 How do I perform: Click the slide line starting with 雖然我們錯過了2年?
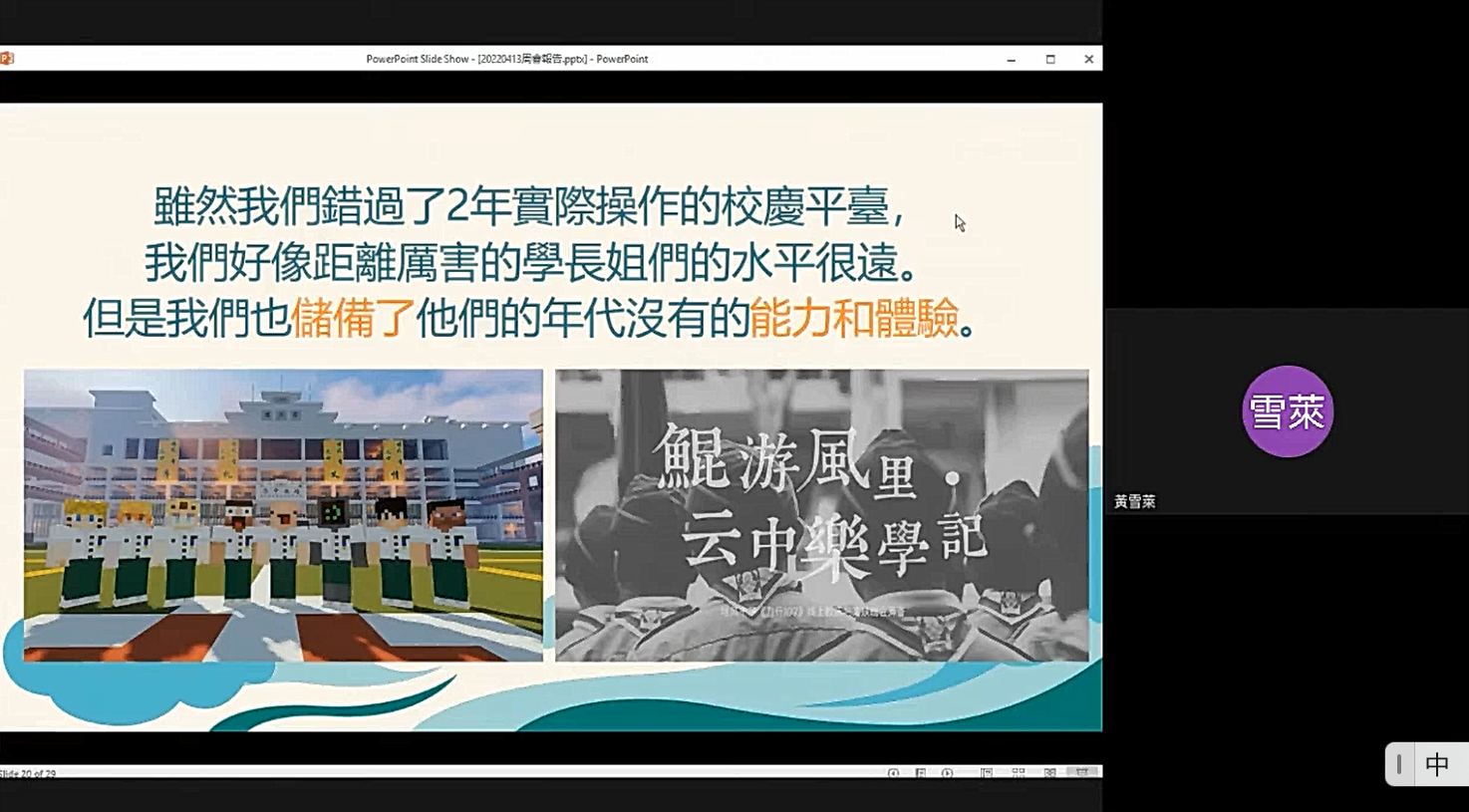click(531, 206)
